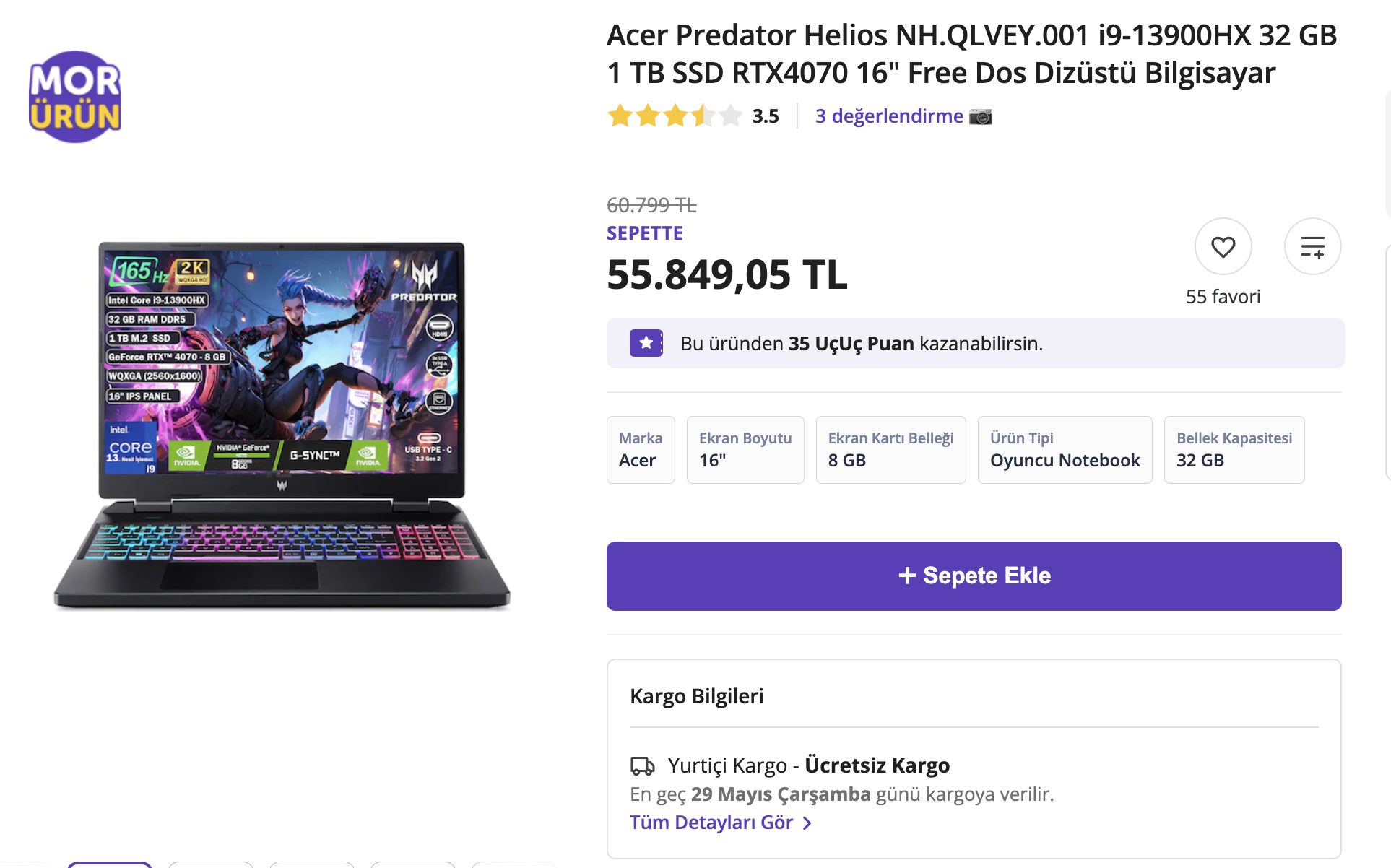Click the chevron after Tüm Detayları Gör
Screen dimensions: 1391x868
(807, 823)
